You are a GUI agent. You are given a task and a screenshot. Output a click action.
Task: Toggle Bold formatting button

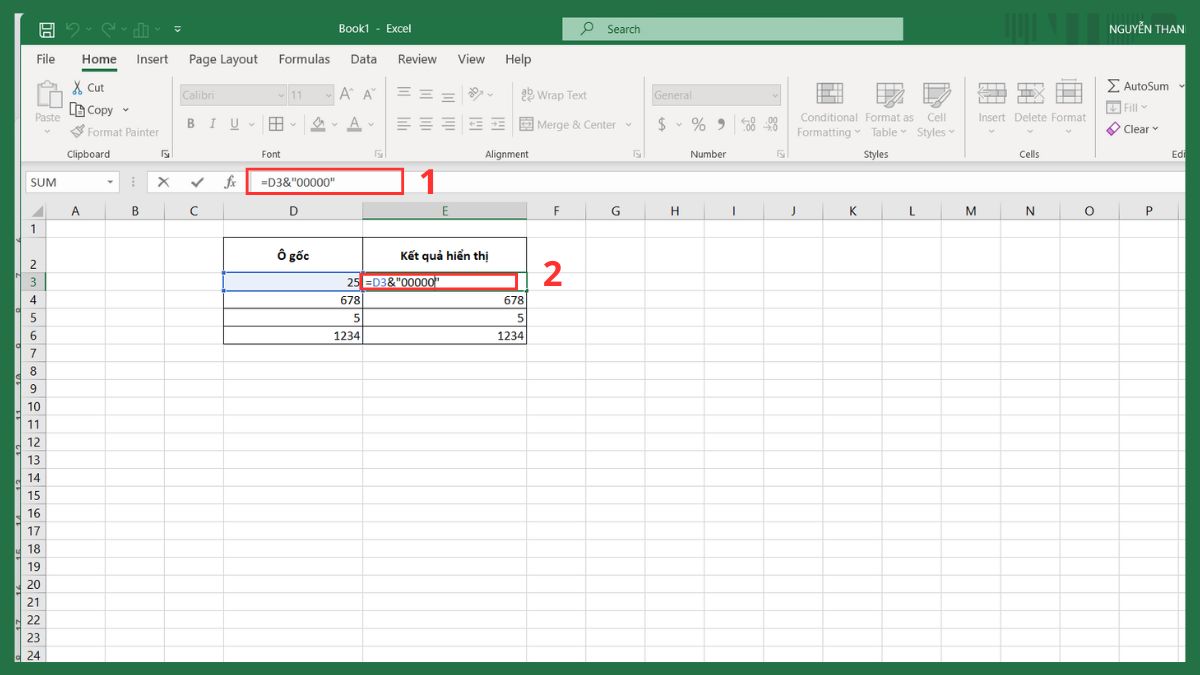pyautogui.click(x=190, y=125)
